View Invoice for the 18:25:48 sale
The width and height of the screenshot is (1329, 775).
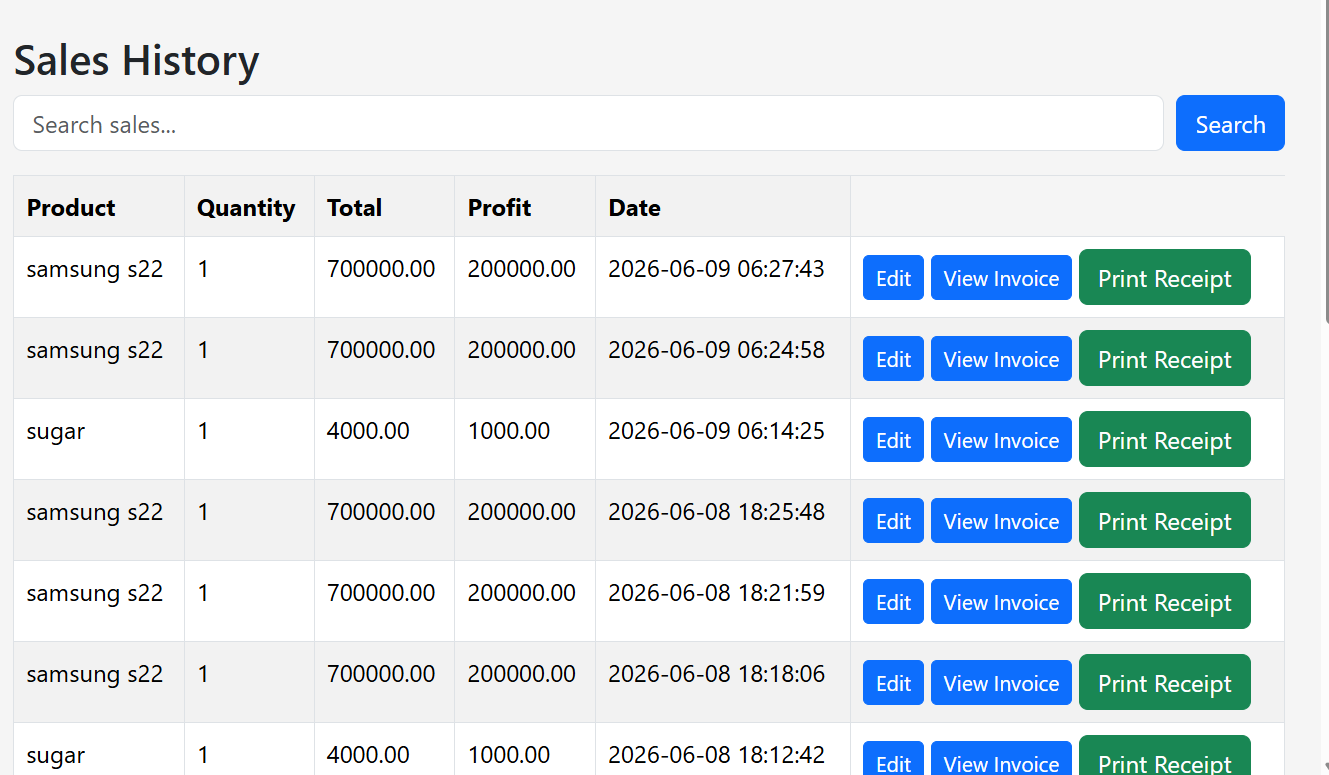point(1001,520)
